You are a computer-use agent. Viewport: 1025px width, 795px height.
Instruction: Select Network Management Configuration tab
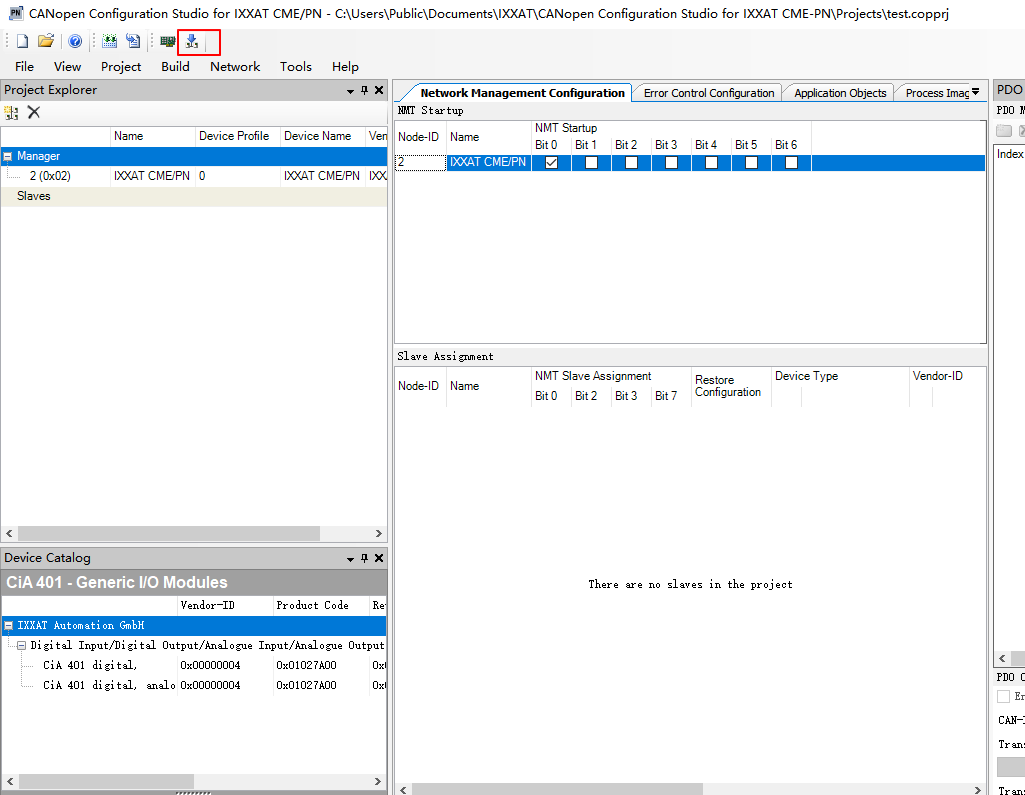pos(522,93)
